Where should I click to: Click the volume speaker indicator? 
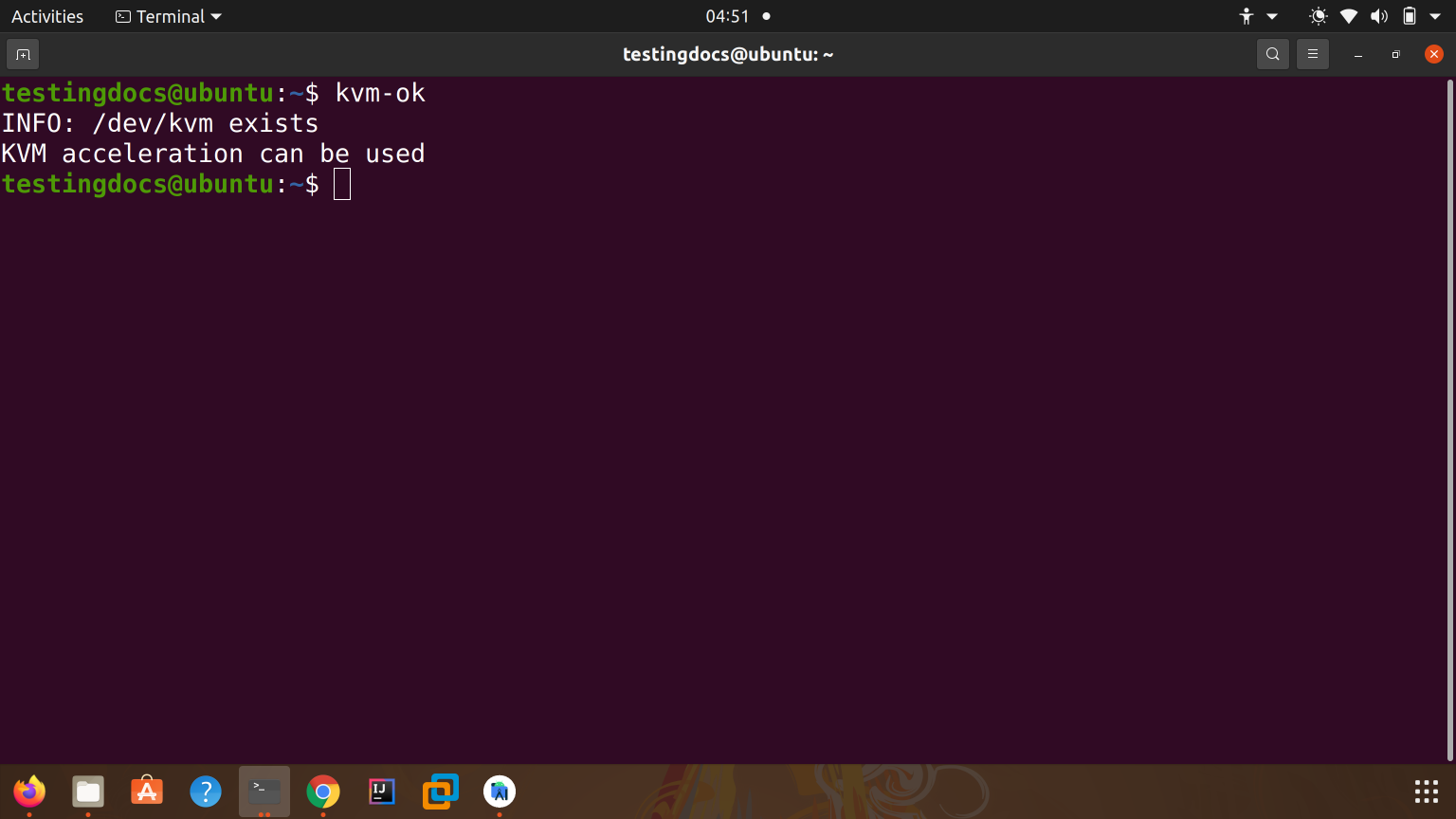tap(1379, 16)
